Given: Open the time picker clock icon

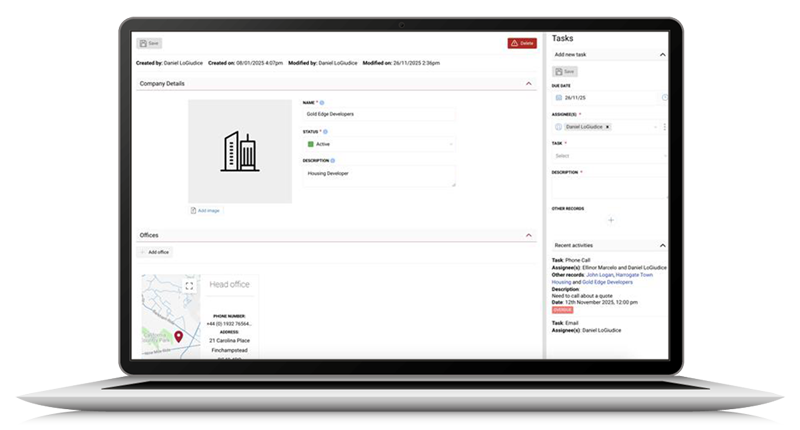Looking at the screenshot, I should pyautogui.click(x=665, y=97).
